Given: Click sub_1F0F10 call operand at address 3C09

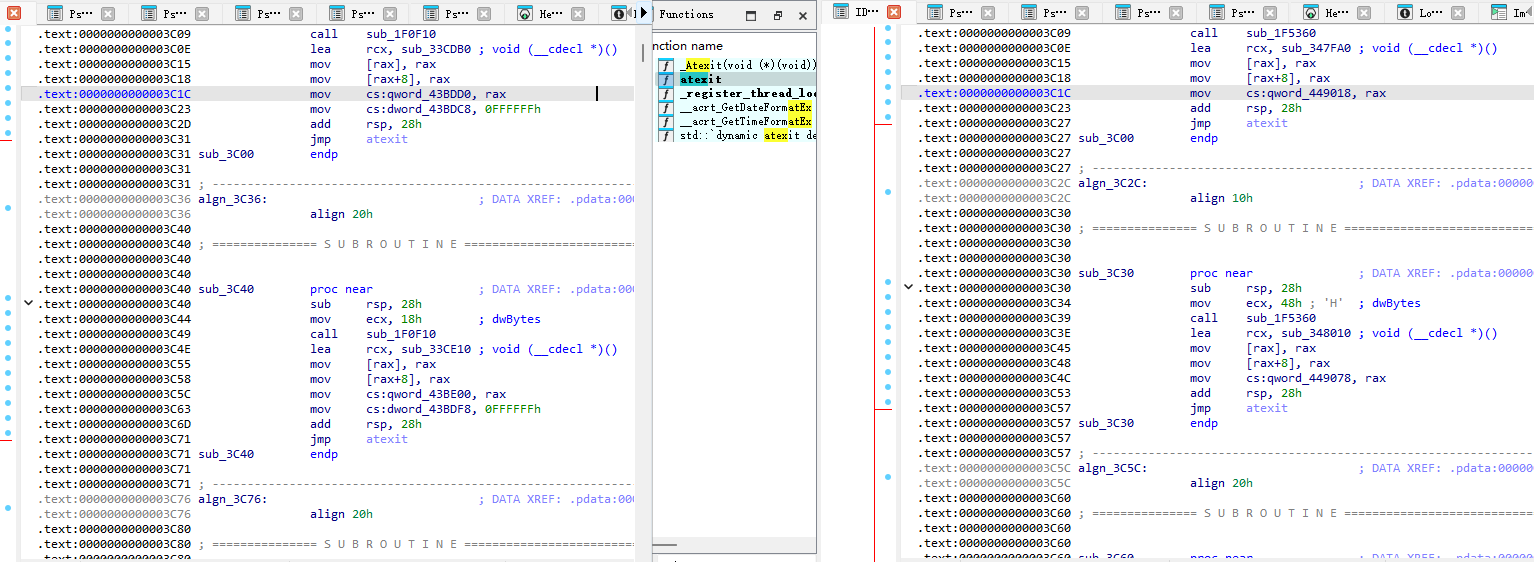Looking at the screenshot, I should pyautogui.click(x=401, y=34).
